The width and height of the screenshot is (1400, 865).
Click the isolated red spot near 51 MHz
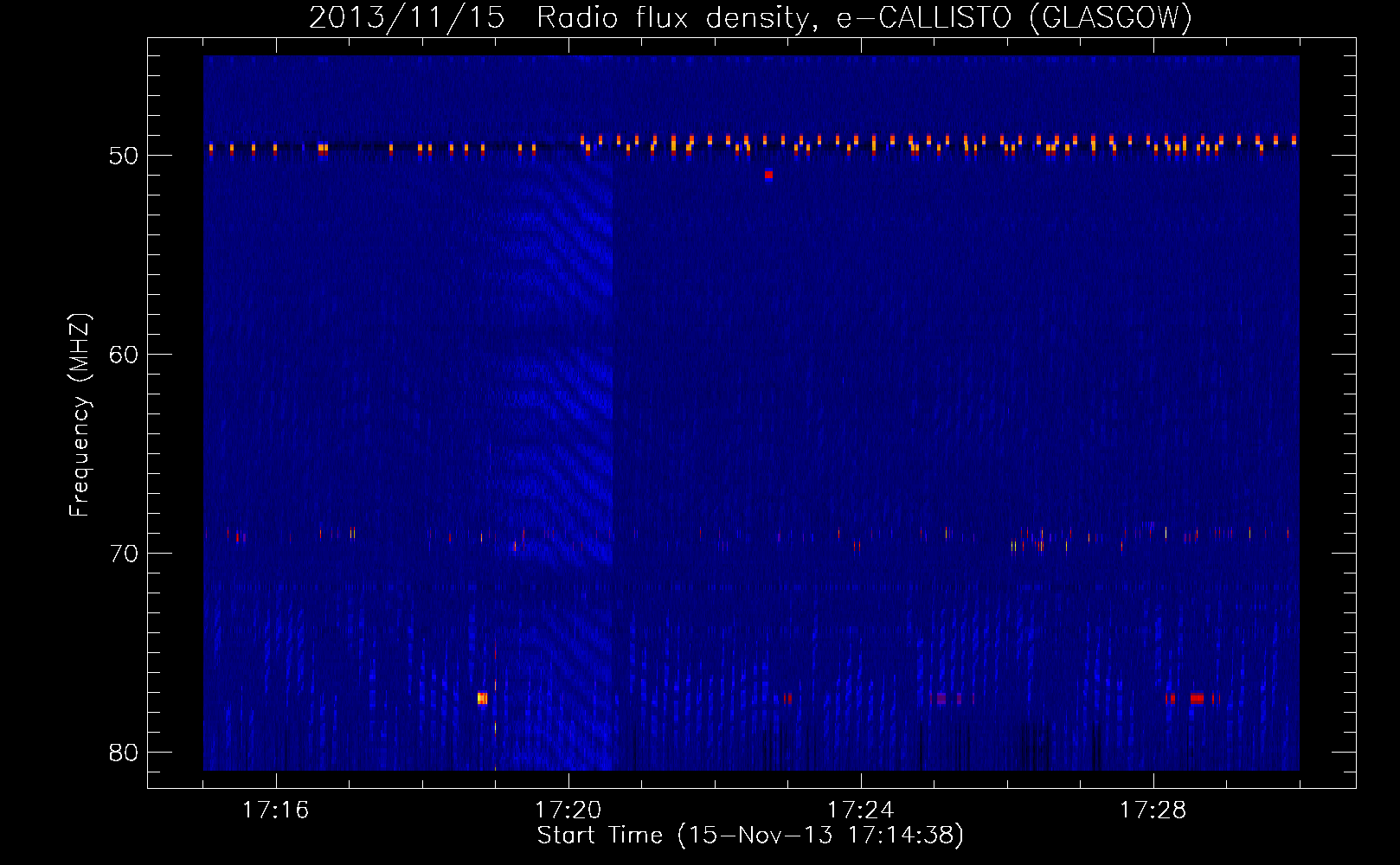click(x=768, y=176)
